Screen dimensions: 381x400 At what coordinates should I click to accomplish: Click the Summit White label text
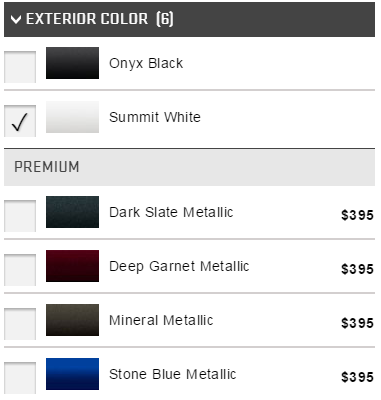click(155, 117)
